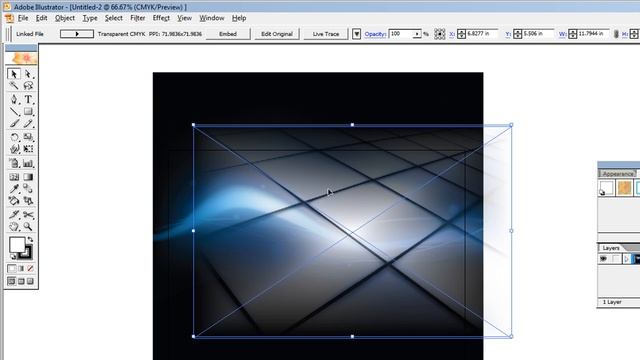Choose the Rotate tool
640x360 pixels.
point(14,137)
